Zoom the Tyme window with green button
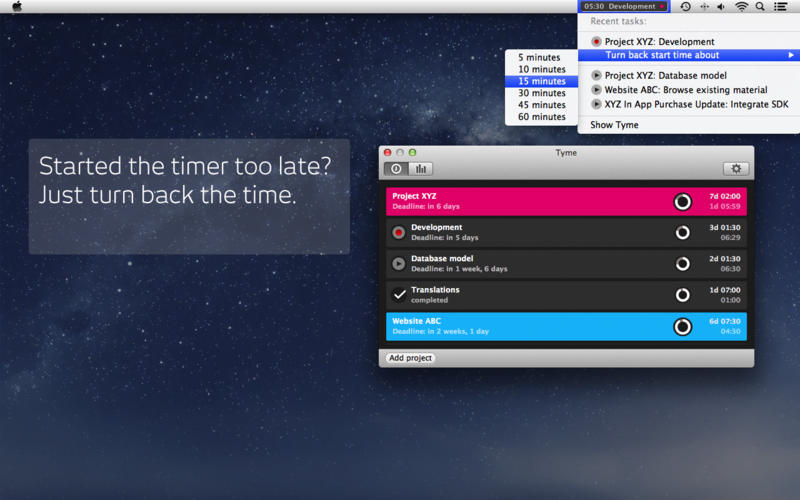This screenshot has height=500, width=800. 412,153
